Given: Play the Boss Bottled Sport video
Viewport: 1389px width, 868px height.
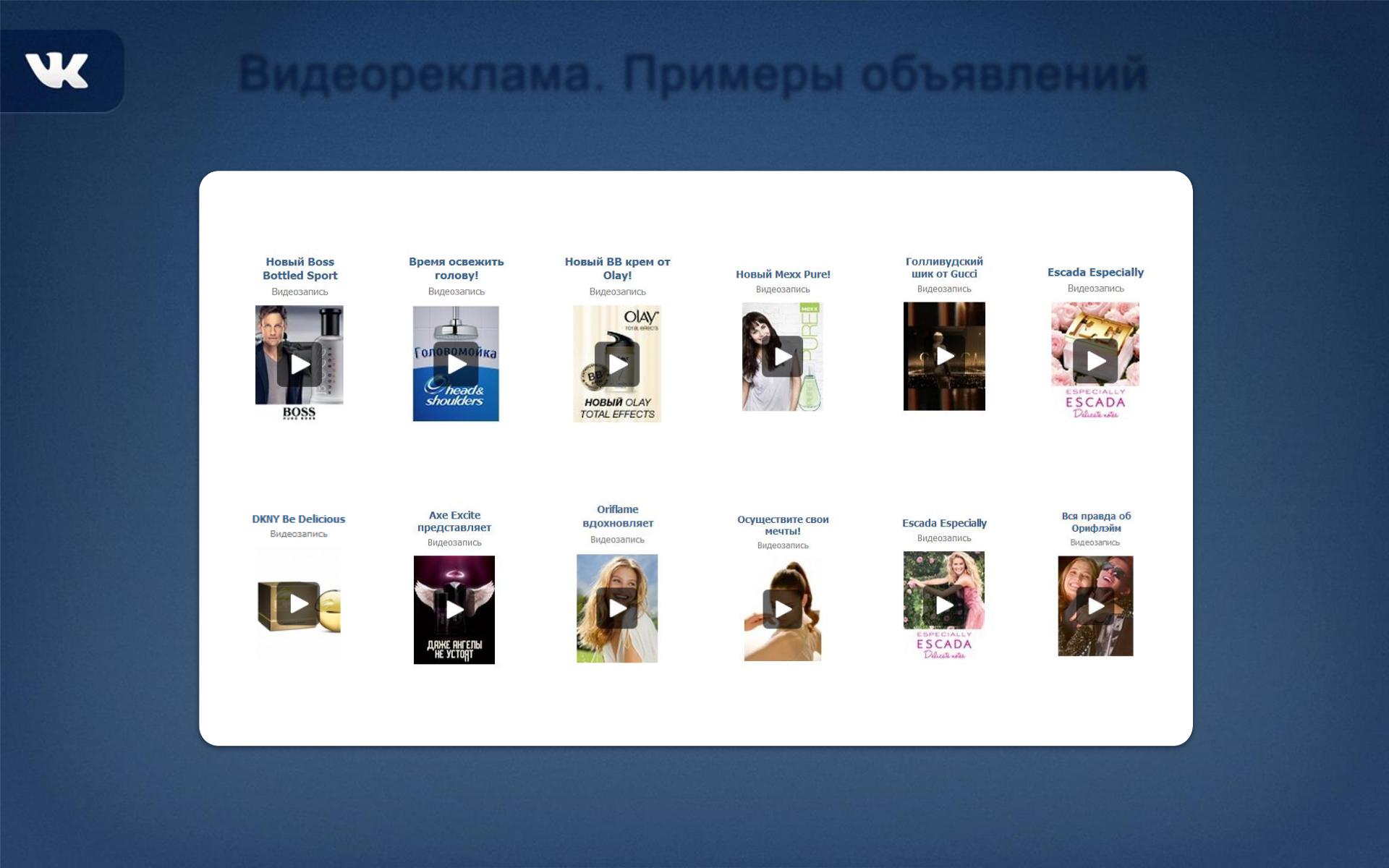Looking at the screenshot, I should pos(300,365).
